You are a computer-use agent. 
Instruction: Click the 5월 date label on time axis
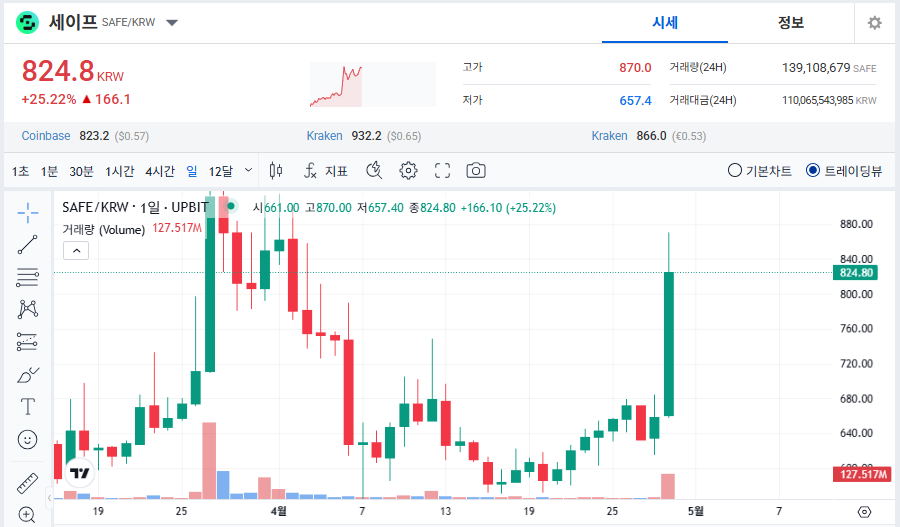pos(696,511)
